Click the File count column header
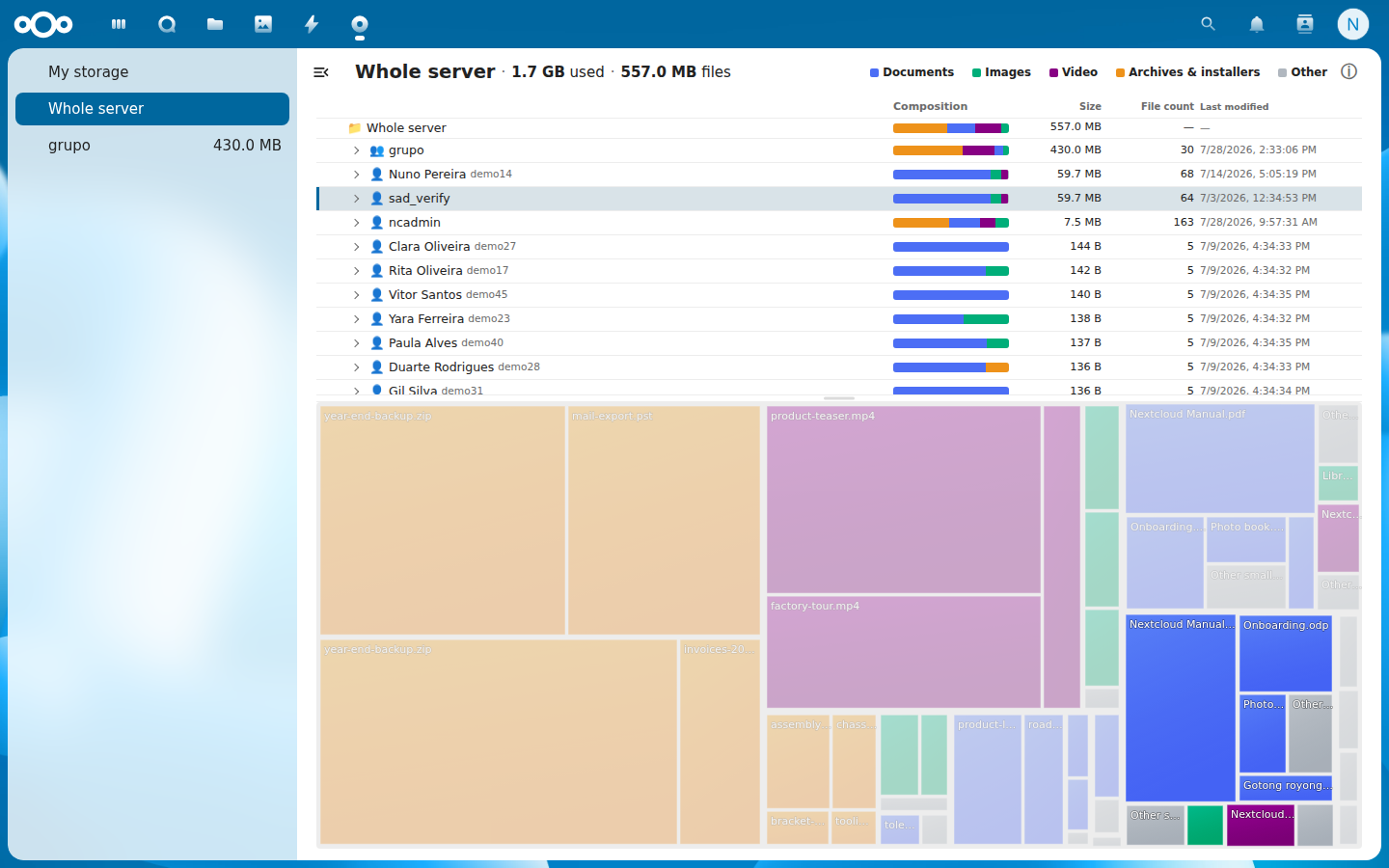The height and width of the screenshot is (868, 1389). coord(1167,107)
